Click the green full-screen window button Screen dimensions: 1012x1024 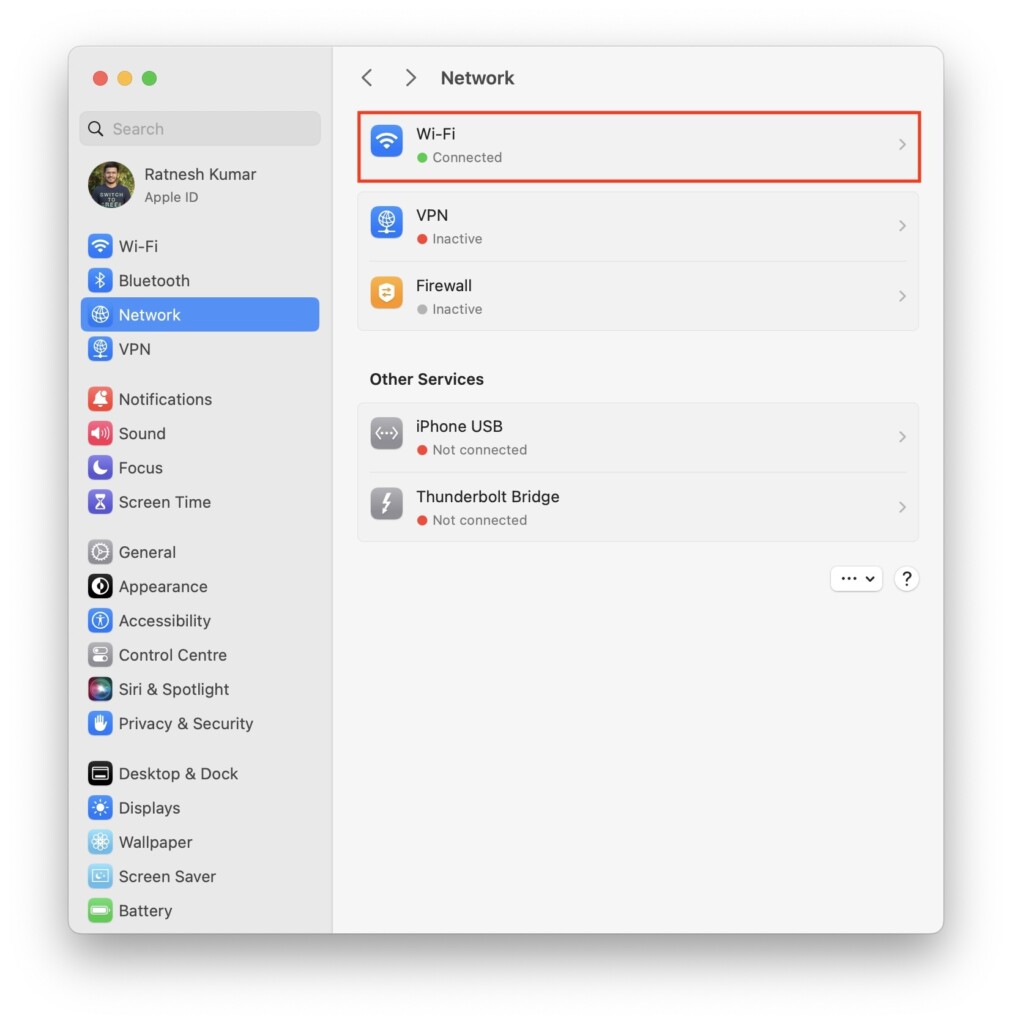click(x=150, y=78)
